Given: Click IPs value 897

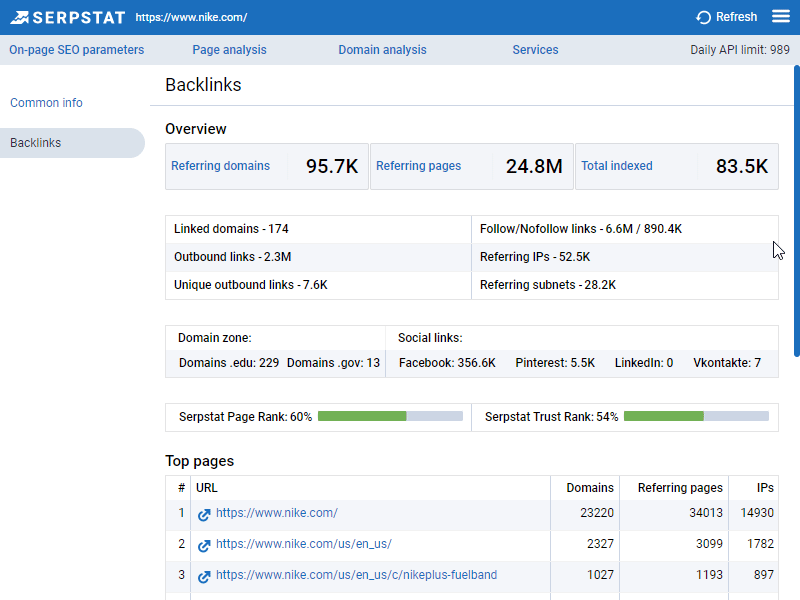Looking at the screenshot, I should coord(764,574).
